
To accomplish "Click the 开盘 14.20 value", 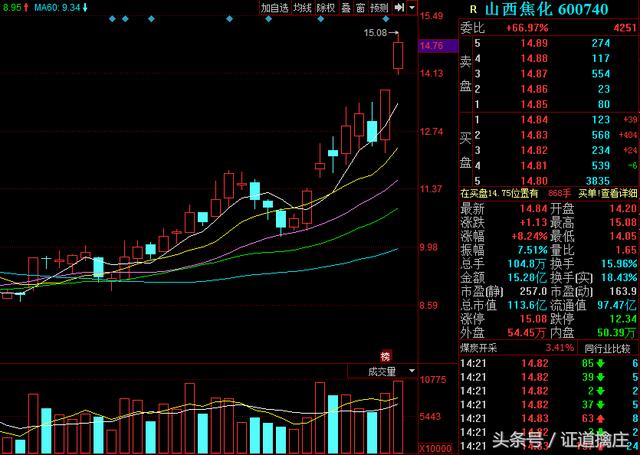I will point(623,209).
